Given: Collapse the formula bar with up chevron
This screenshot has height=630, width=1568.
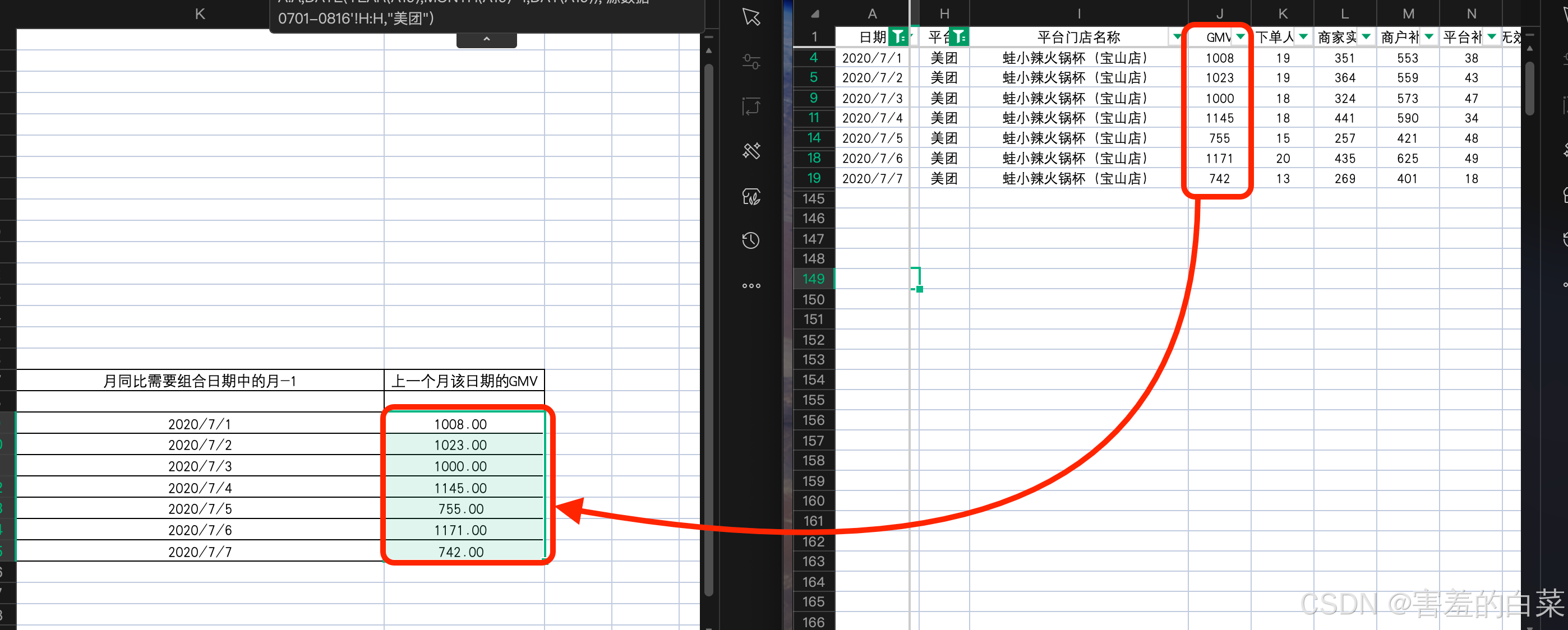Looking at the screenshot, I should coord(486,40).
